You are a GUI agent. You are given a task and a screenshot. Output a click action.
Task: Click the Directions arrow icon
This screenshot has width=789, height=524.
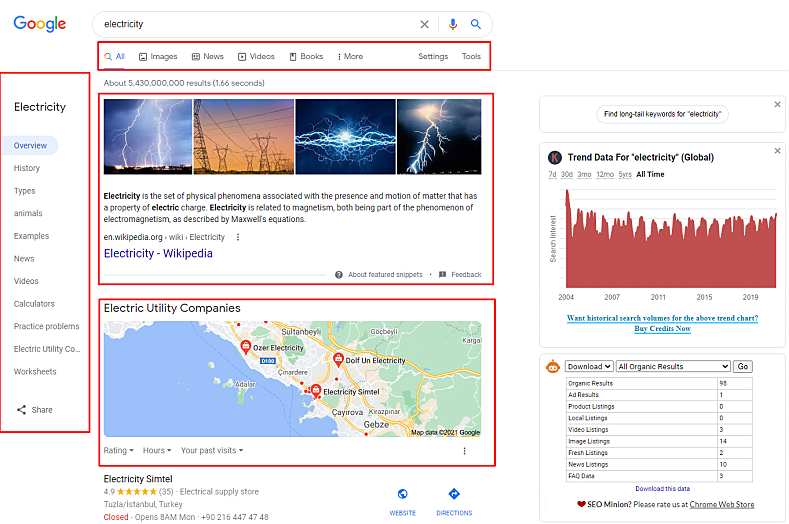tap(454, 494)
